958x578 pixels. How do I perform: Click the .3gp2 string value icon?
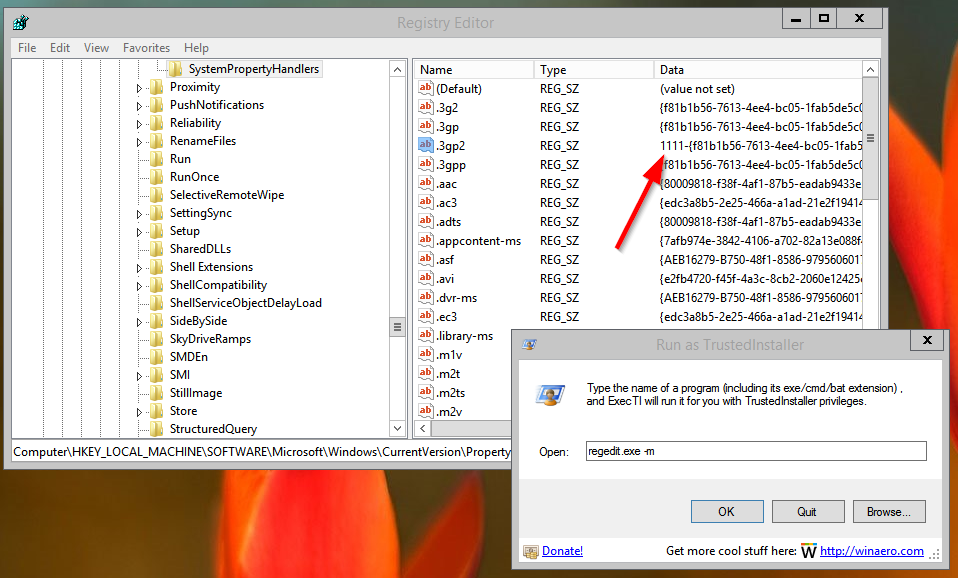pyautogui.click(x=424, y=145)
